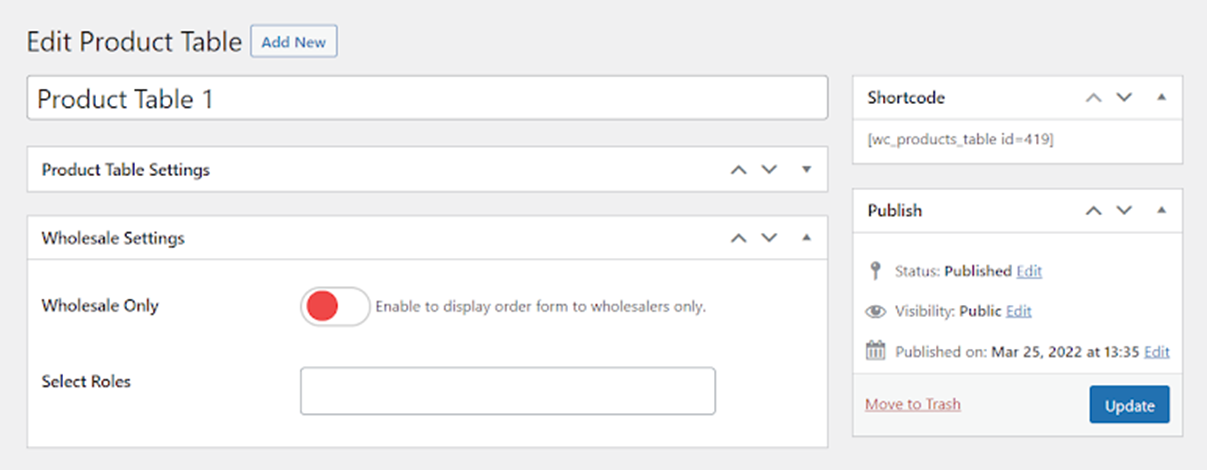
Task: Collapse the Wholesale Settings panel
Action: pos(807,238)
